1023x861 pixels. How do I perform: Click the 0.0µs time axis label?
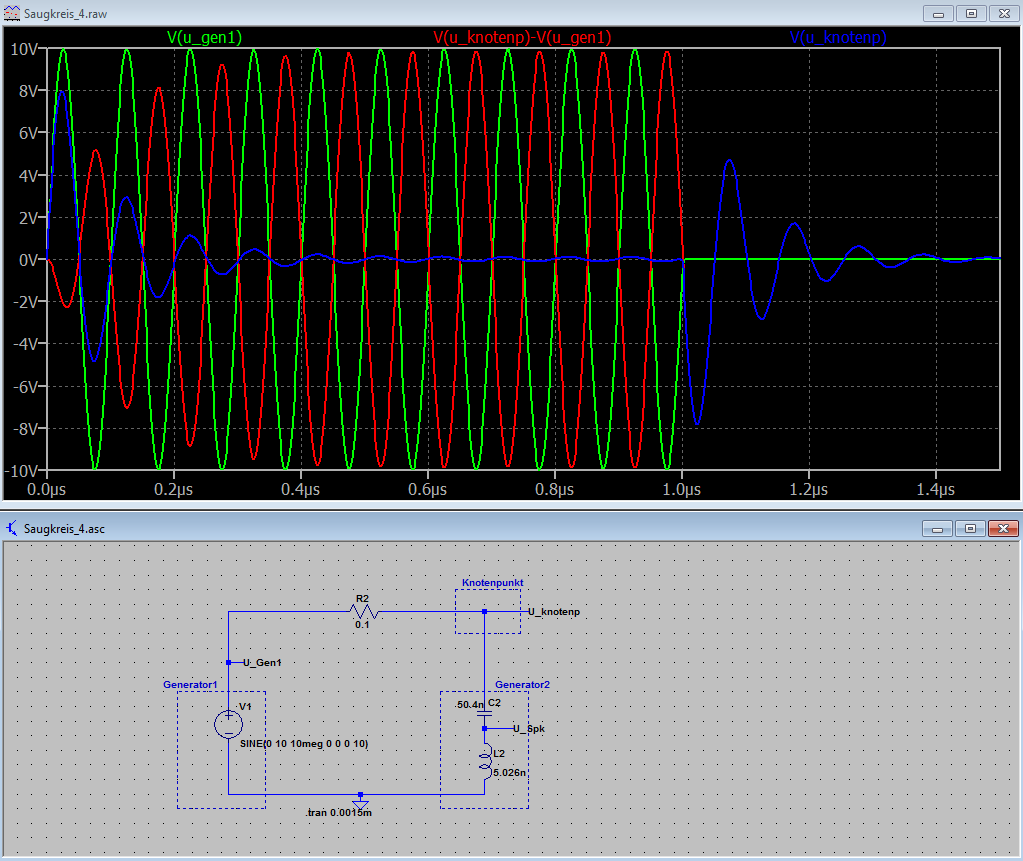(x=46, y=490)
